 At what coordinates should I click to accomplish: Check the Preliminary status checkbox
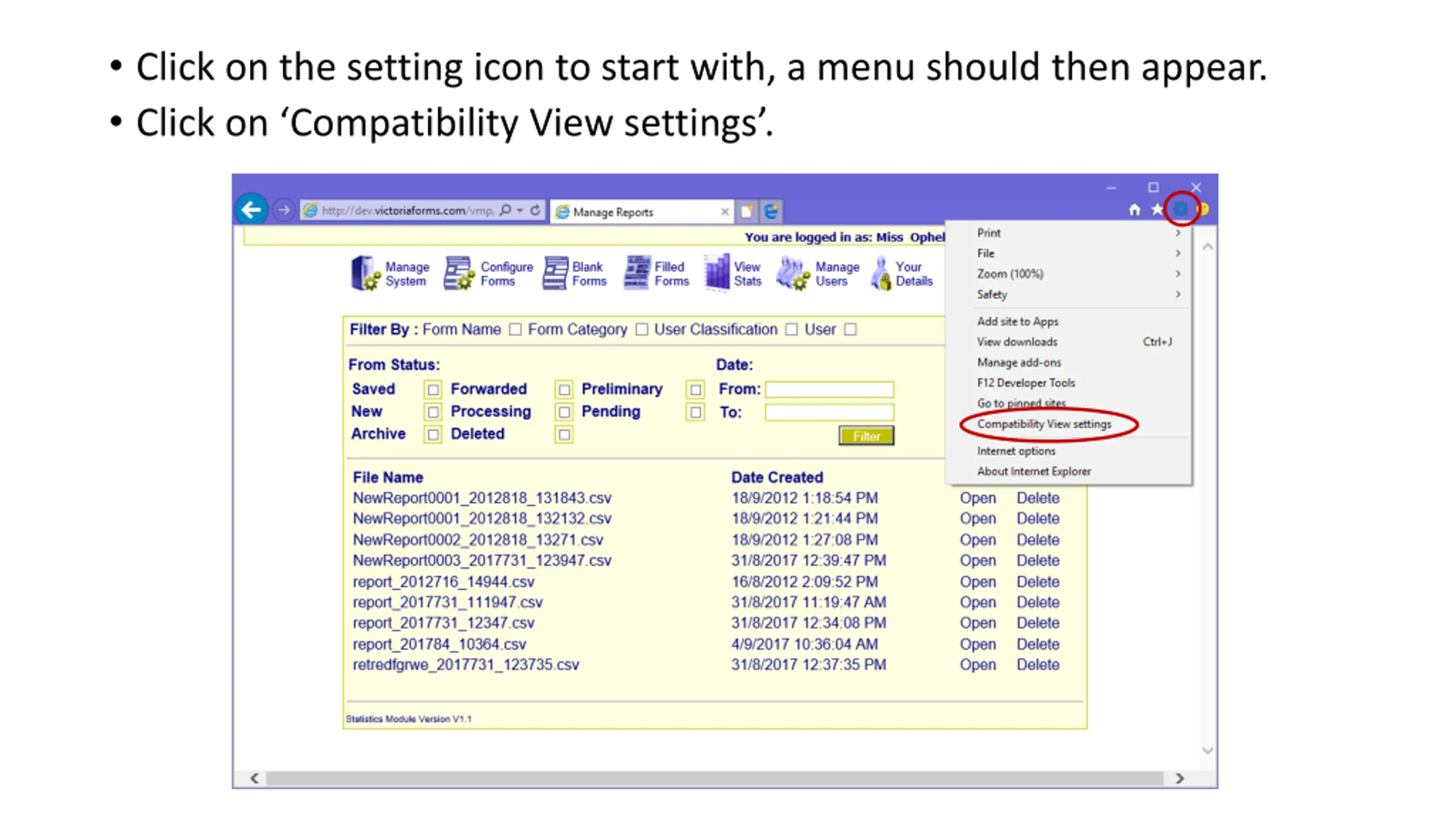coord(695,390)
